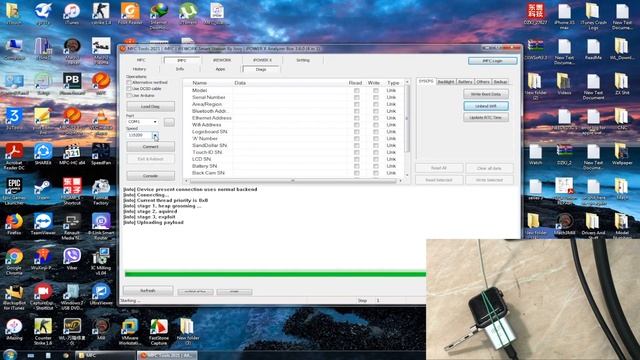This screenshot has height=360, width=640.
Task: Select the Touch ID SN row name
Action: (x=207, y=152)
